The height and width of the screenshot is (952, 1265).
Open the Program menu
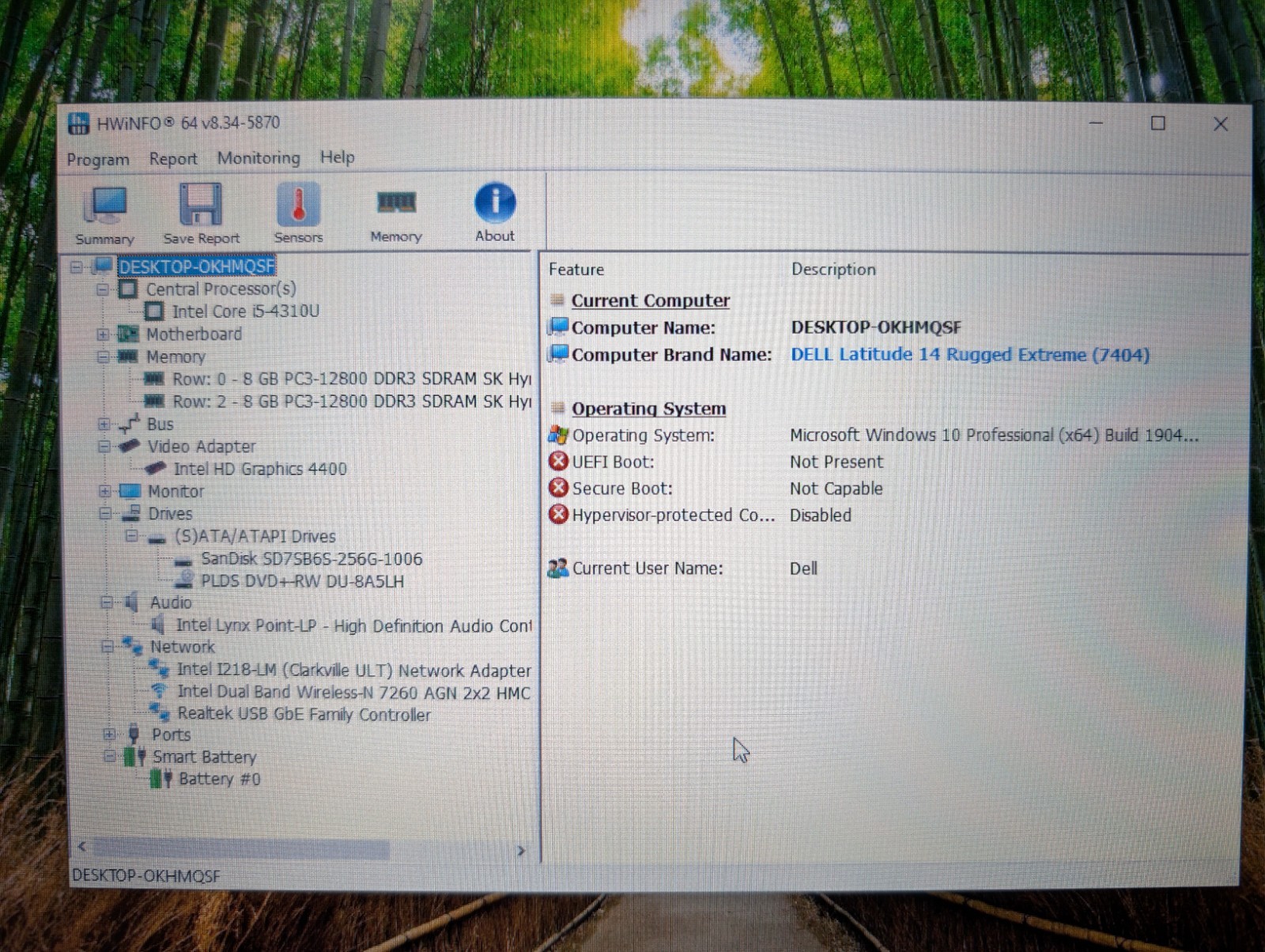[98, 160]
